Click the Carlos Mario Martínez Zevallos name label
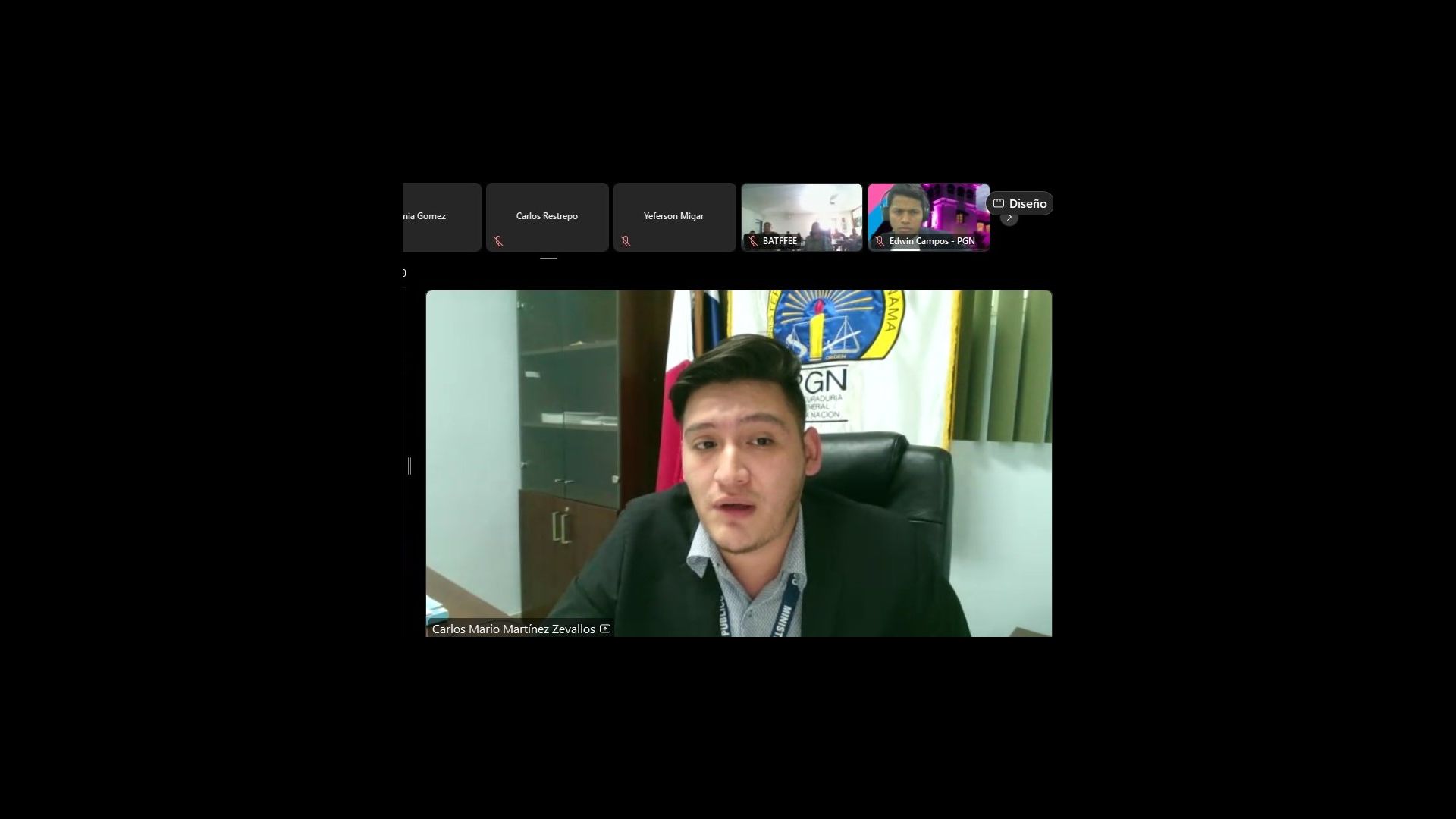 pos(513,629)
